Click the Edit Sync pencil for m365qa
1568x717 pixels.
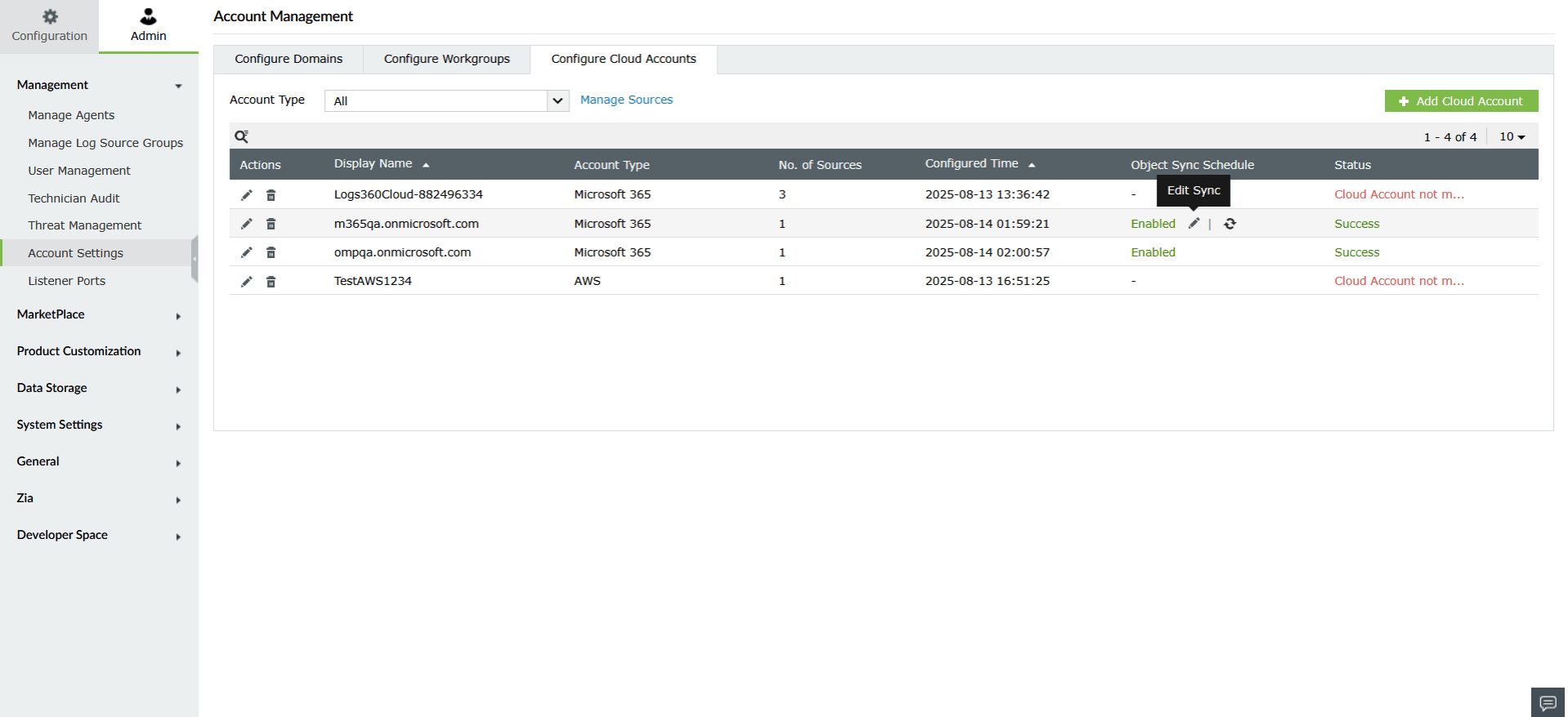(1194, 223)
